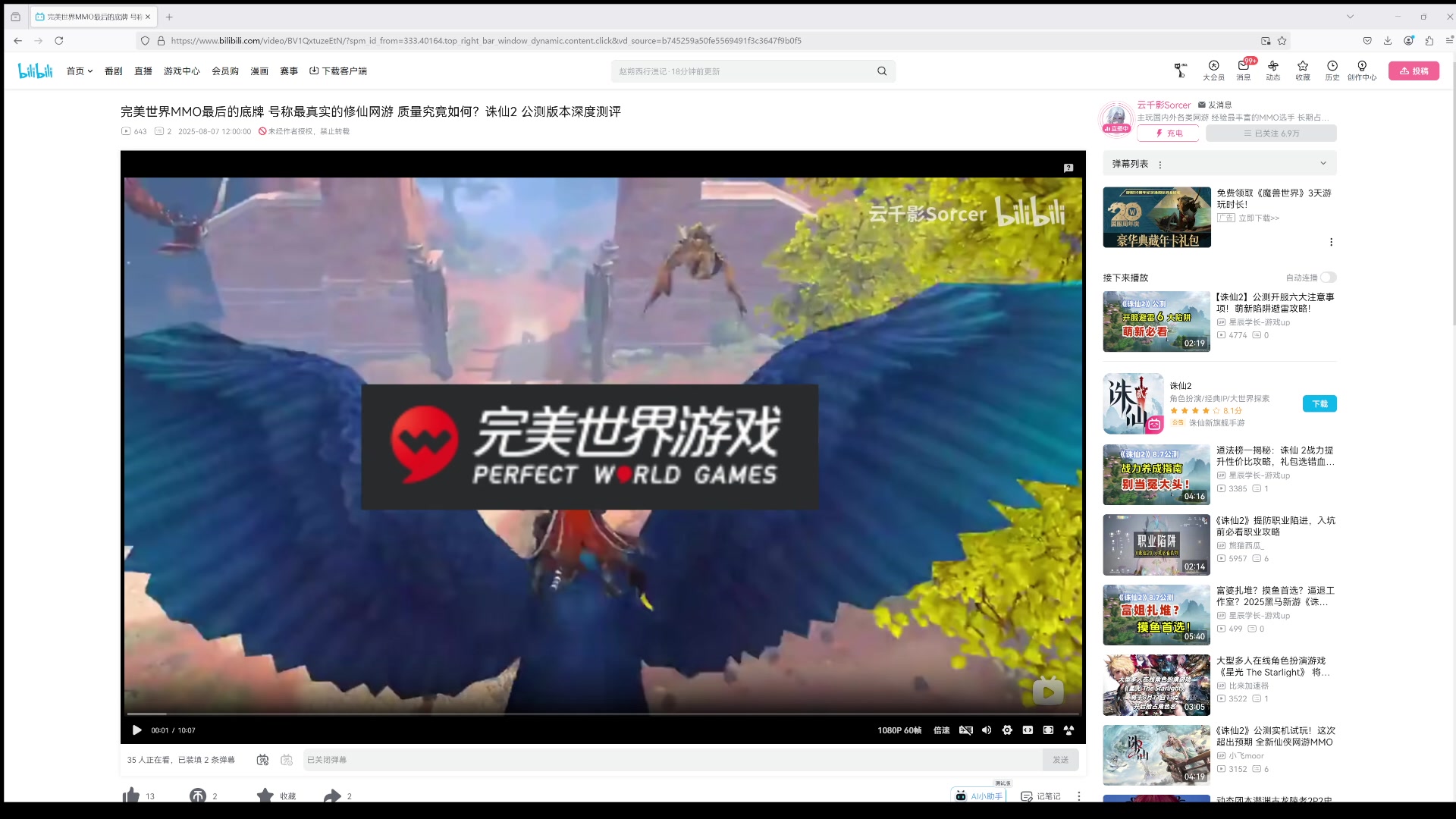Viewport: 1456px width, 819px height.
Task: Click 发消息 to message uploader
Action: (1215, 105)
